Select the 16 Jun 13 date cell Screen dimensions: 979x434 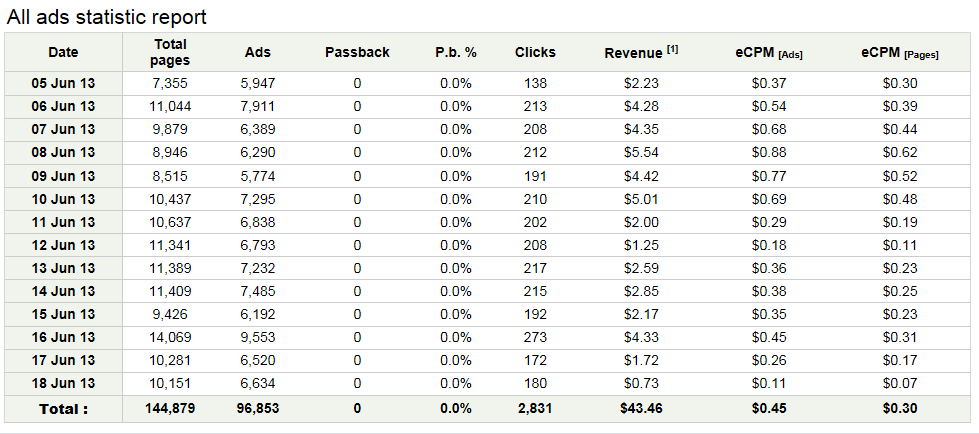(x=62, y=337)
